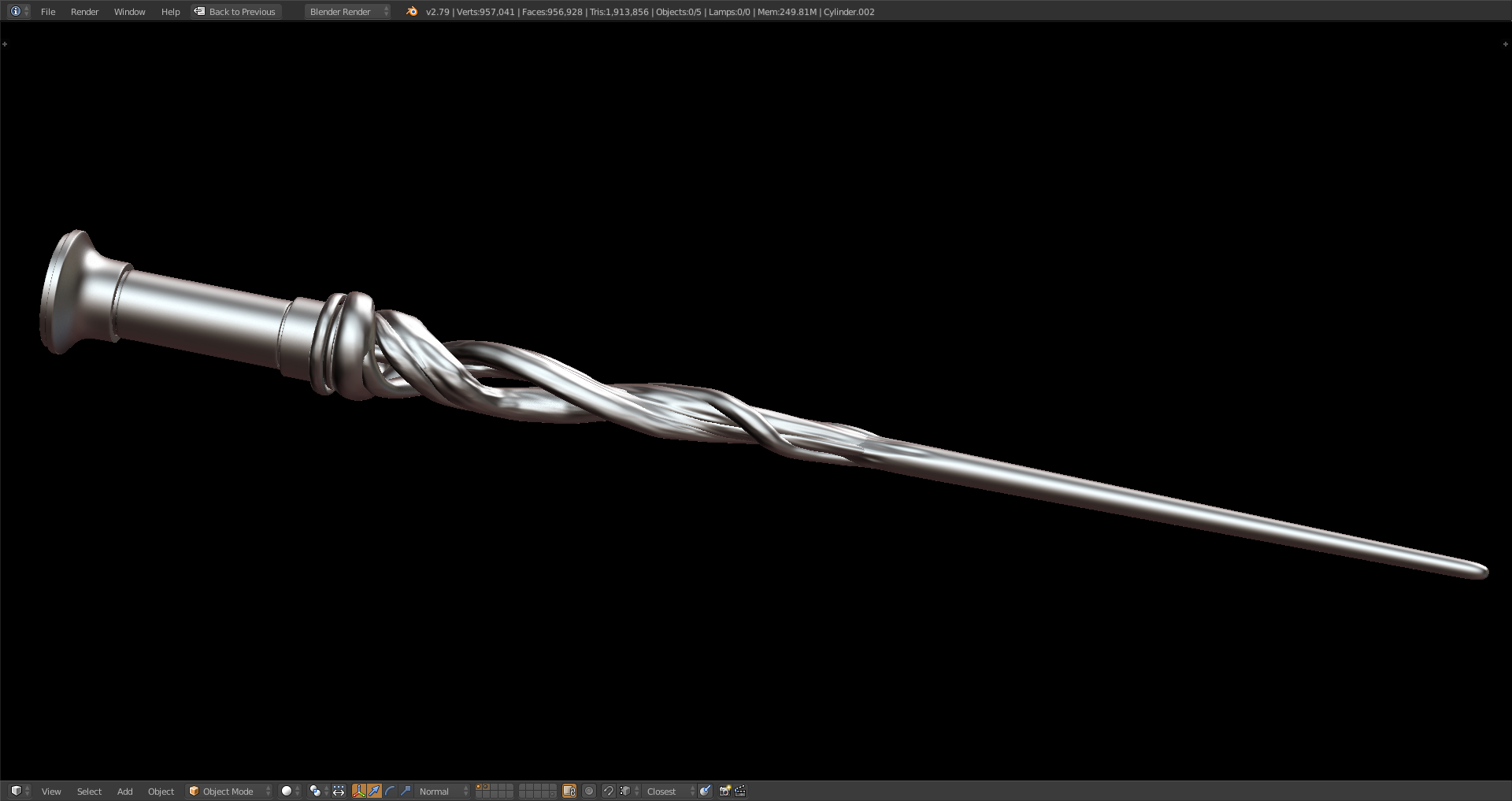Select the second scene layer button
1512x801 pixels.
pos(487,787)
